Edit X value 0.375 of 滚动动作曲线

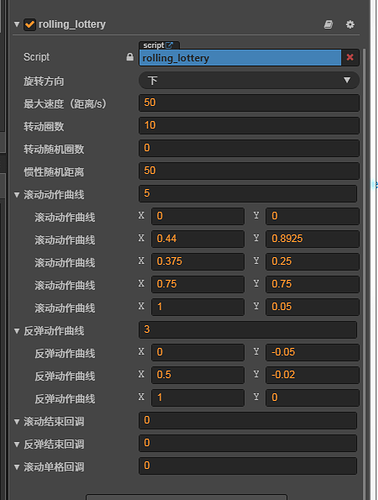coord(198,261)
